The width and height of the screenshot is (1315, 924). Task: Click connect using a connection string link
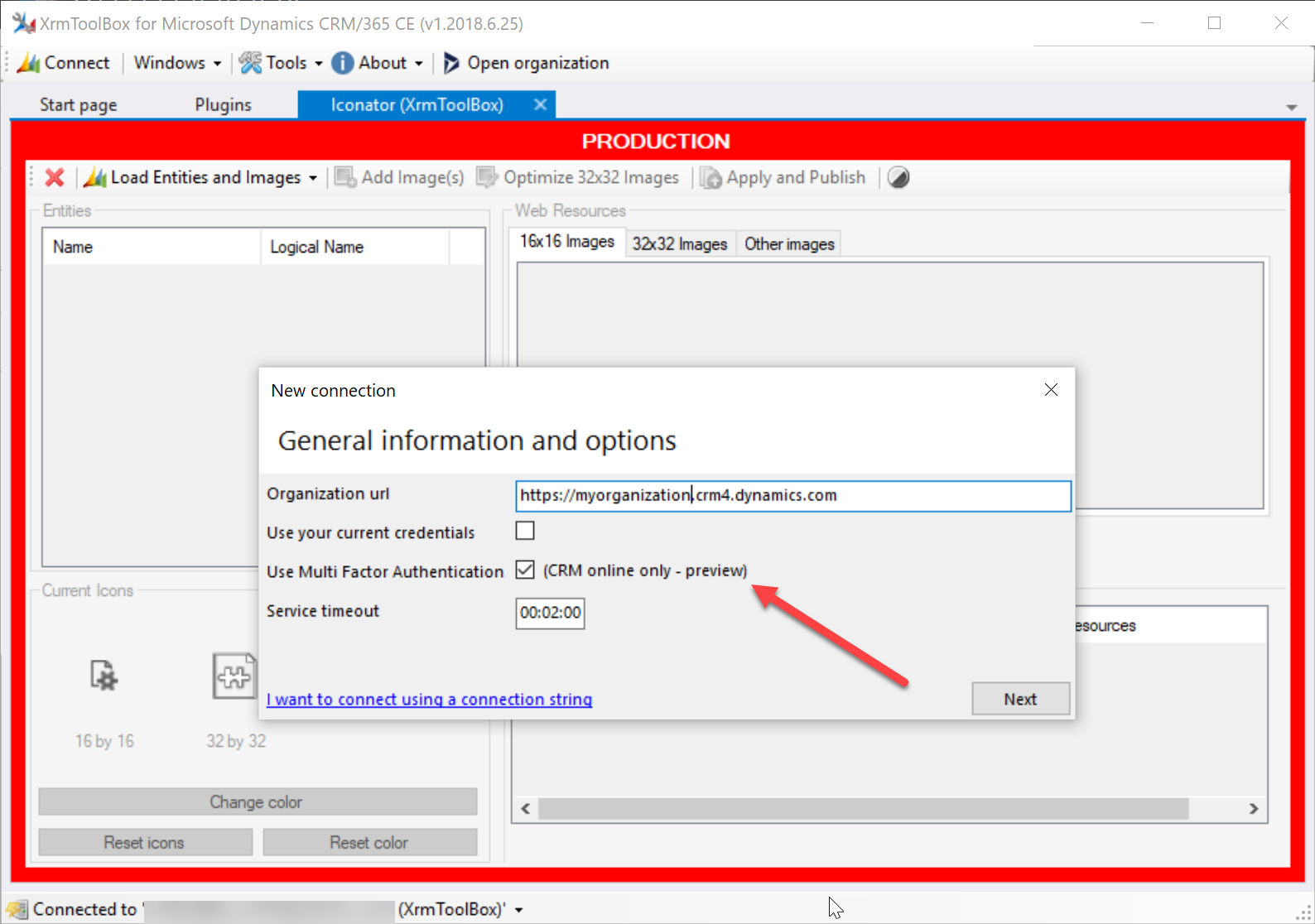(429, 699)
